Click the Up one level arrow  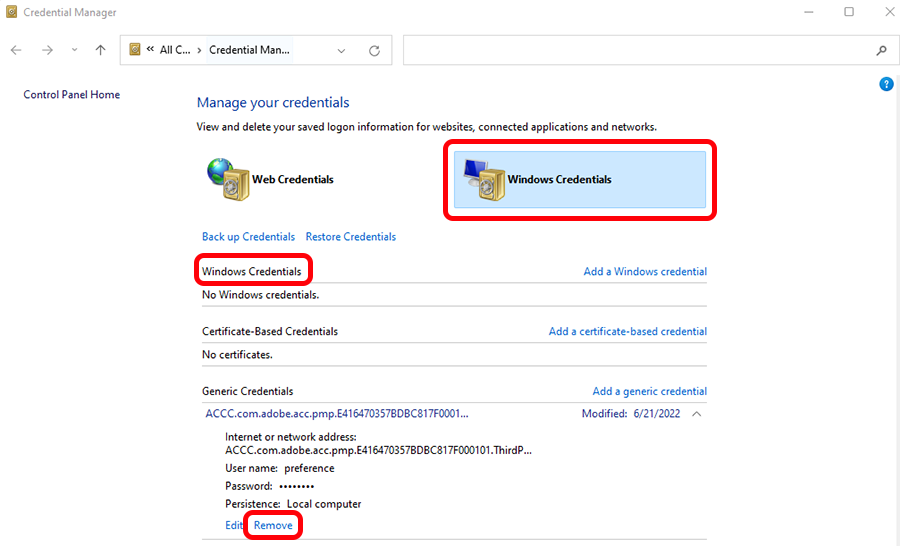[x=100, y=50]
